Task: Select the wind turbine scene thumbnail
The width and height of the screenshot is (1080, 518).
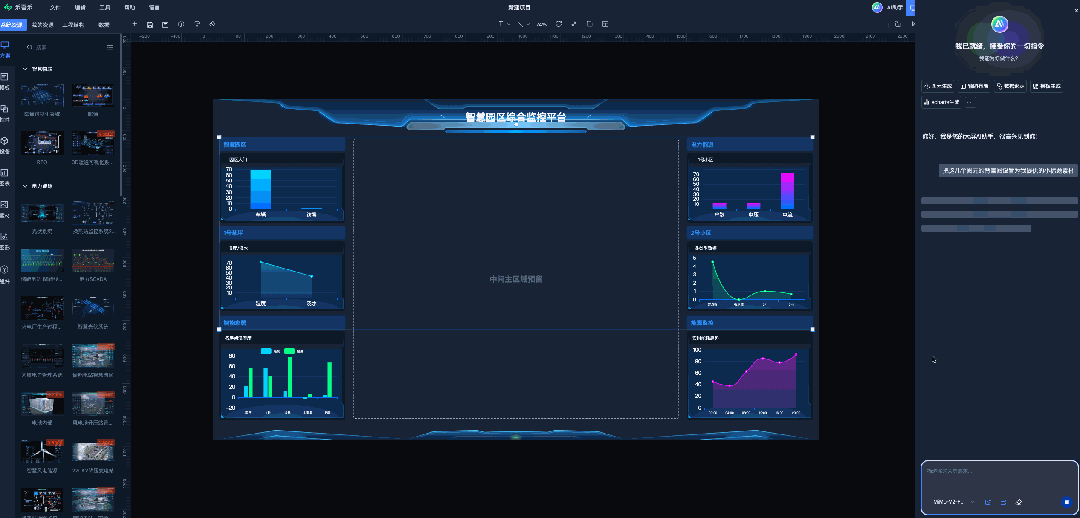Action: pos(43,452)
